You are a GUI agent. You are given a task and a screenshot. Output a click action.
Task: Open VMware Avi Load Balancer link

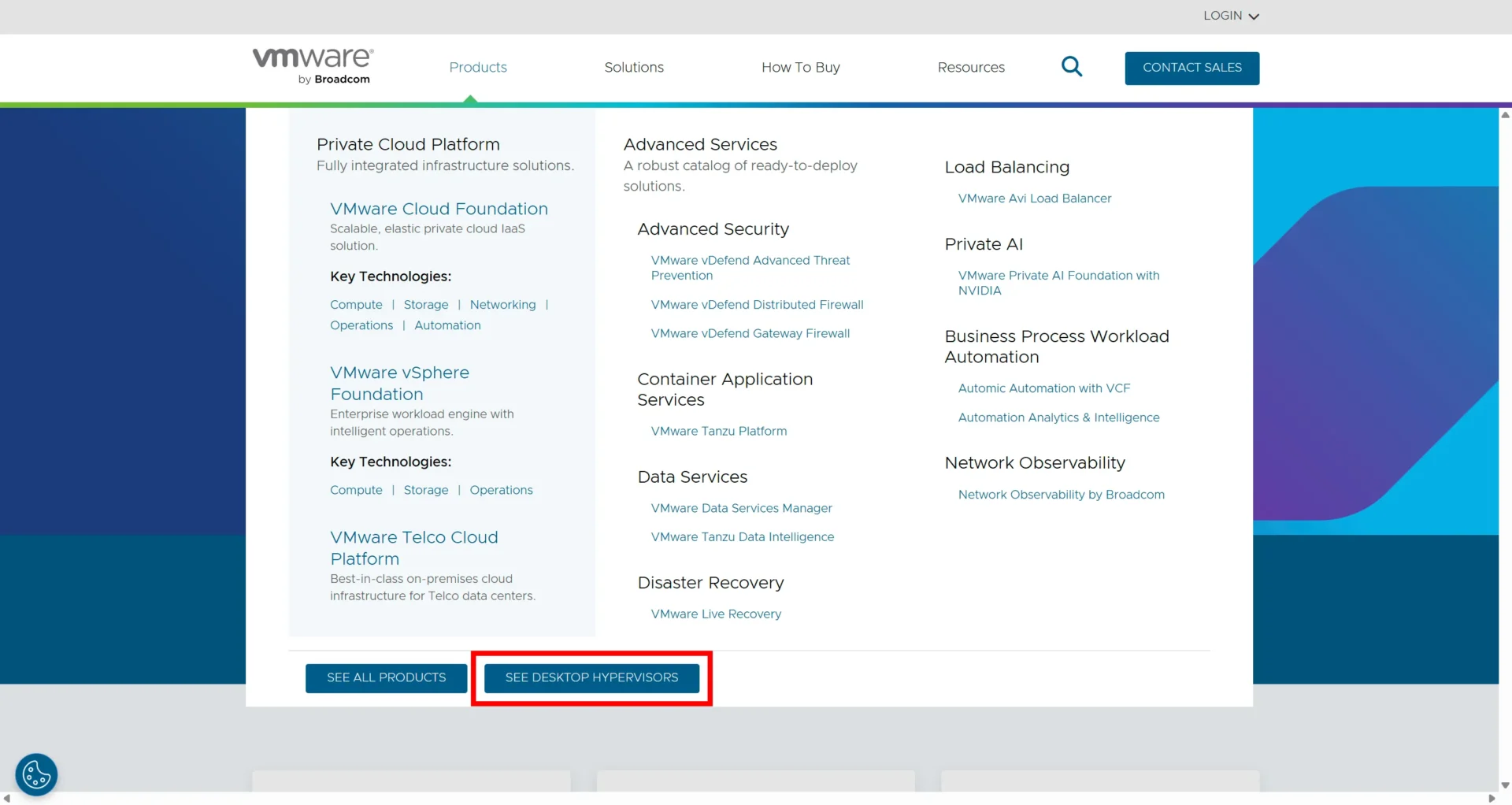[1035, 198]
